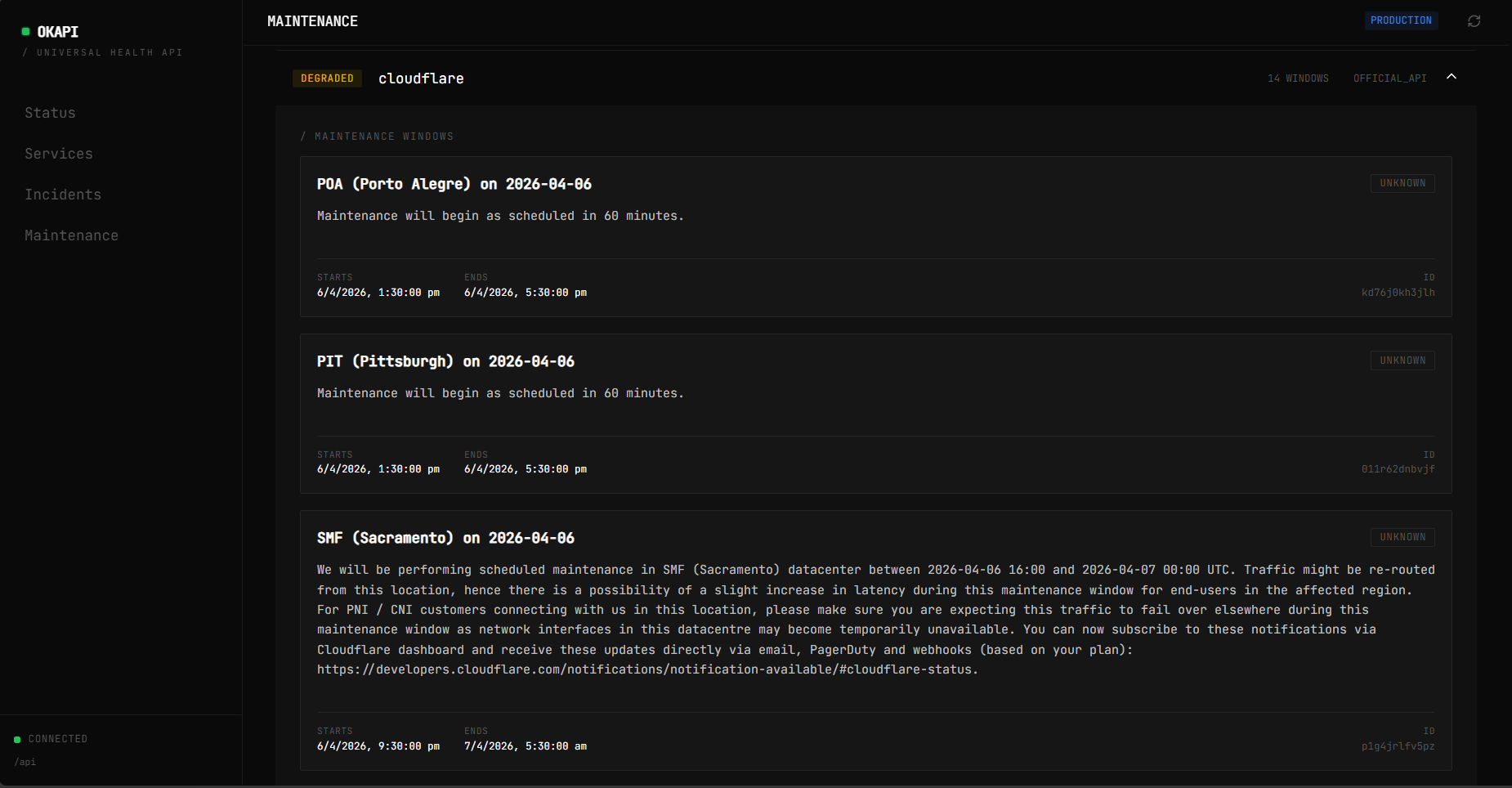Click the ID 011r62dnbvjf
1512x788 pixels.
pyautogui.click(x=1398, y=469)
